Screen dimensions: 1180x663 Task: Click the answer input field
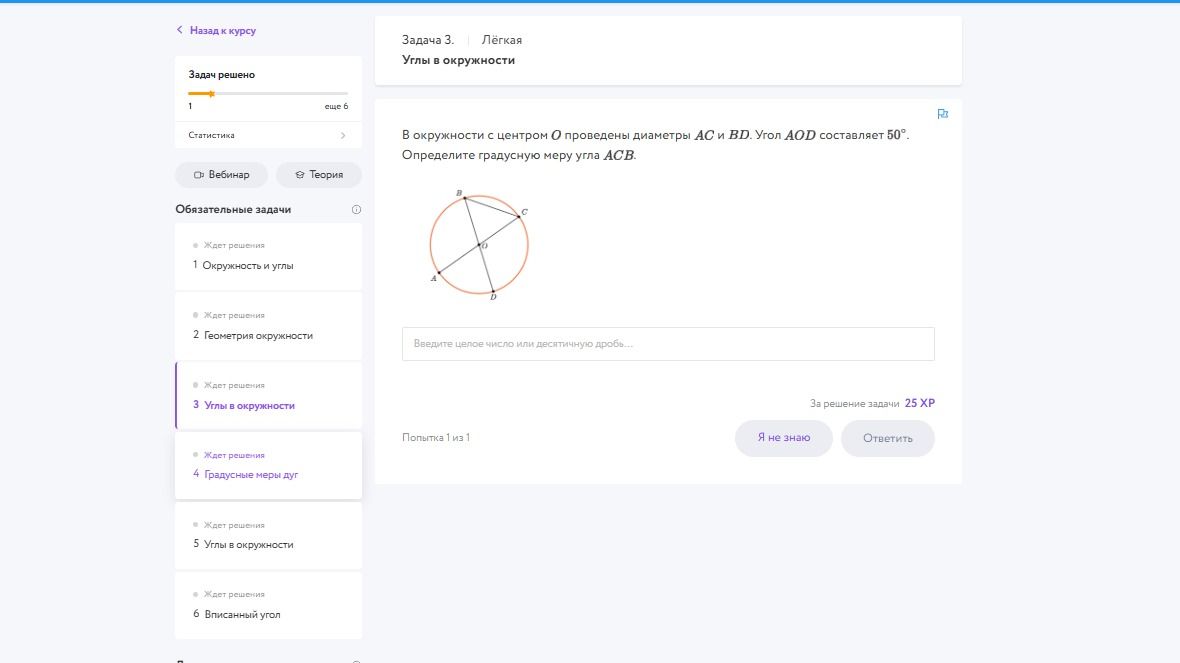[668, 344]
